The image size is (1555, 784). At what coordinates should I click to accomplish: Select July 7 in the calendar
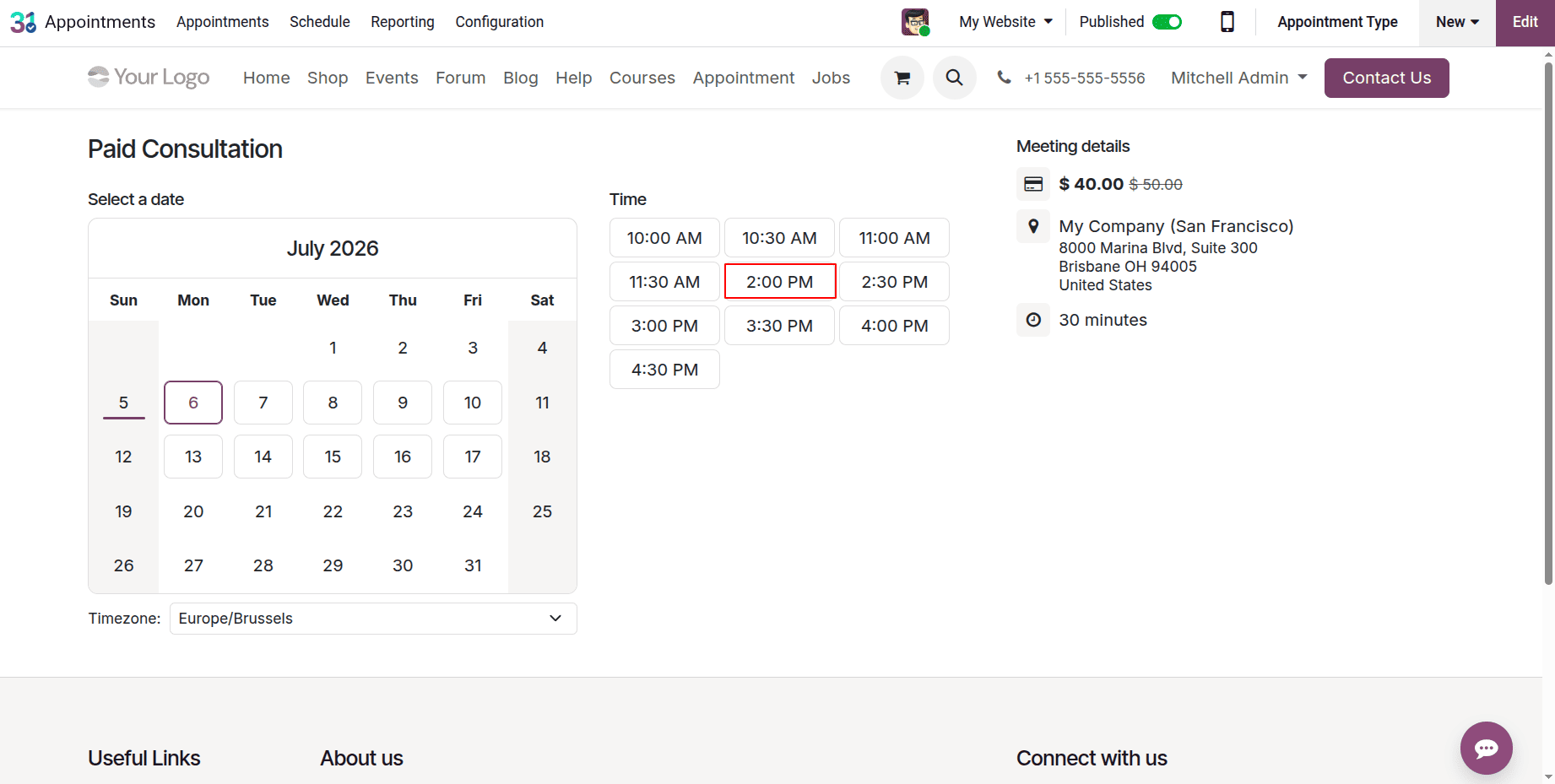[263, 403]
